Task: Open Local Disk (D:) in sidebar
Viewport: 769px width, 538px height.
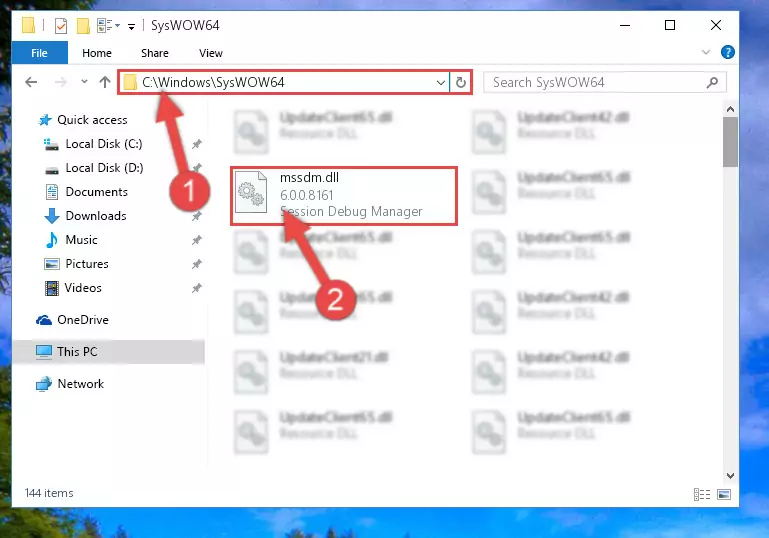Action: pos(104,168)
